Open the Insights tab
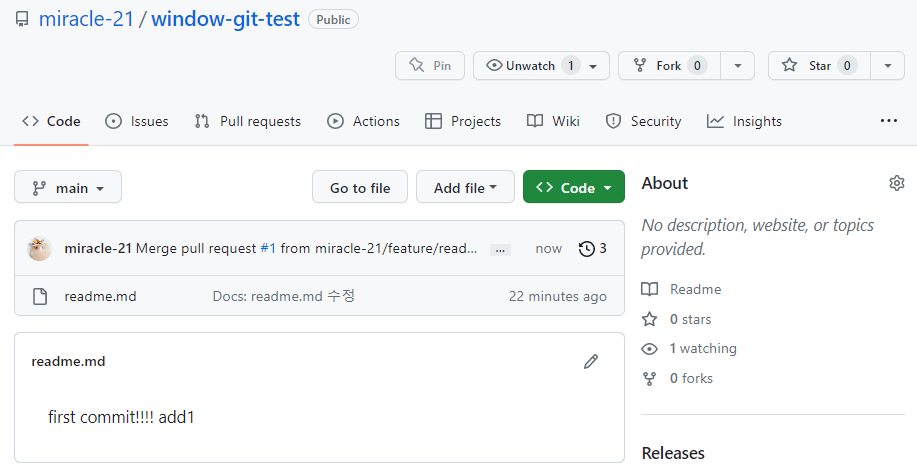The image size is (917, 467). pyautogui.click(x=744, y=121)
